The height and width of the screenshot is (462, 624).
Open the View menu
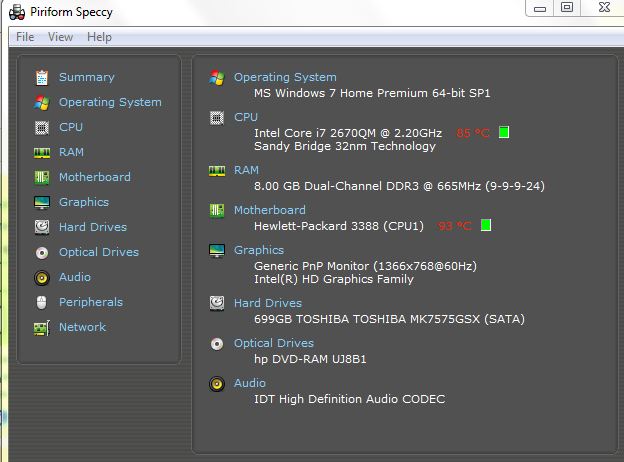pos(60,37)
